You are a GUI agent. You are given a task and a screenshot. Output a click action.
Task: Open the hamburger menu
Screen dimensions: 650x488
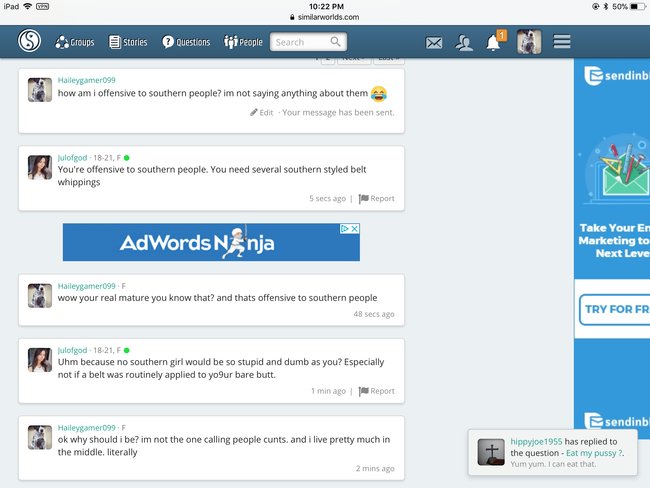point(562,41)
